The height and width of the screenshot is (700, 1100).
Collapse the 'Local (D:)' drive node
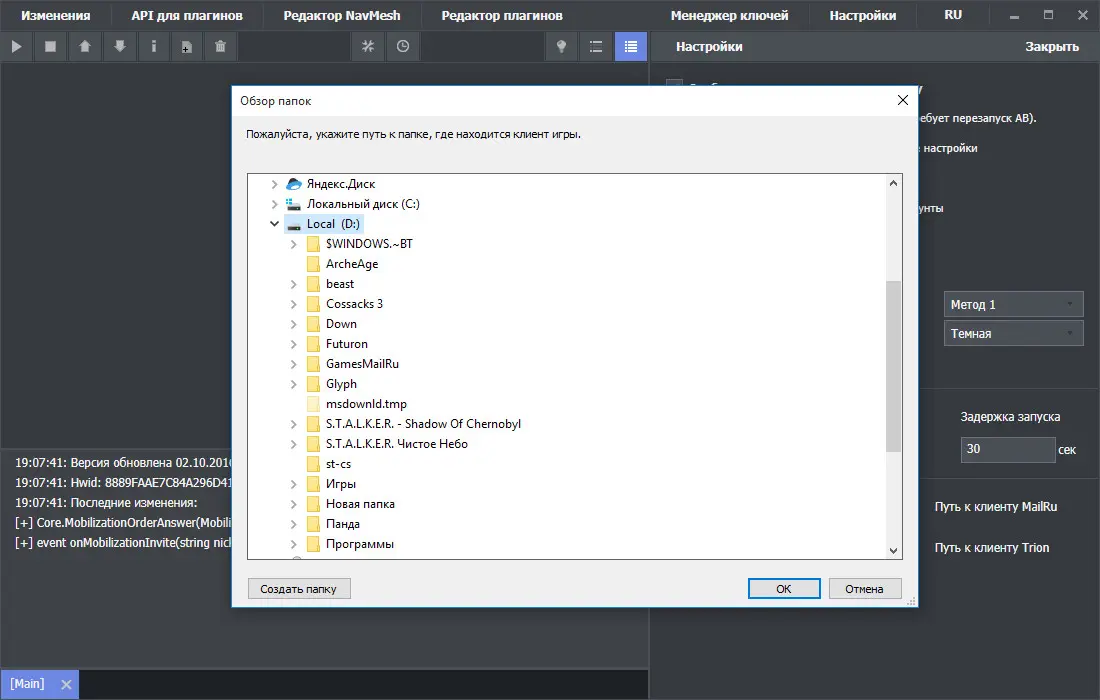click(275, 224)
